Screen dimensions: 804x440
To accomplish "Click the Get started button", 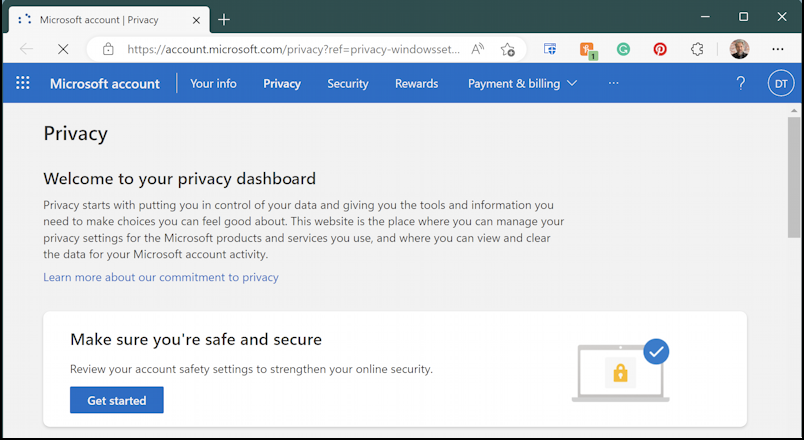I will [x=117, y=400].
